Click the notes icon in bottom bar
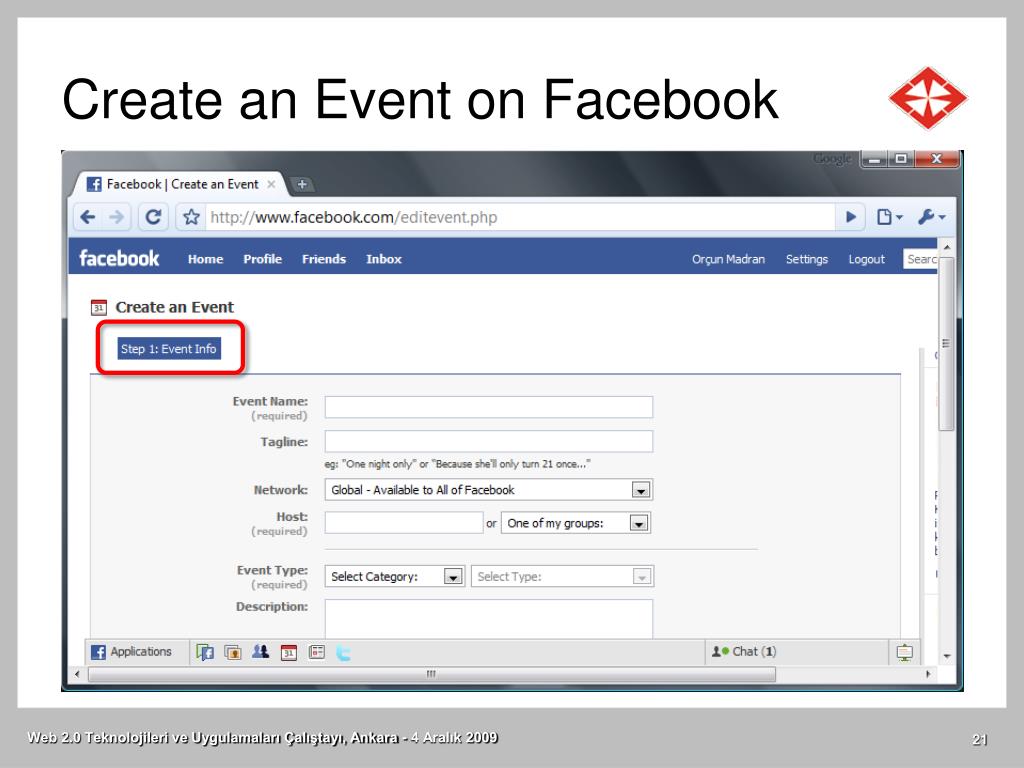Screen dimensions: 1024x768 (x=317, y=652)
